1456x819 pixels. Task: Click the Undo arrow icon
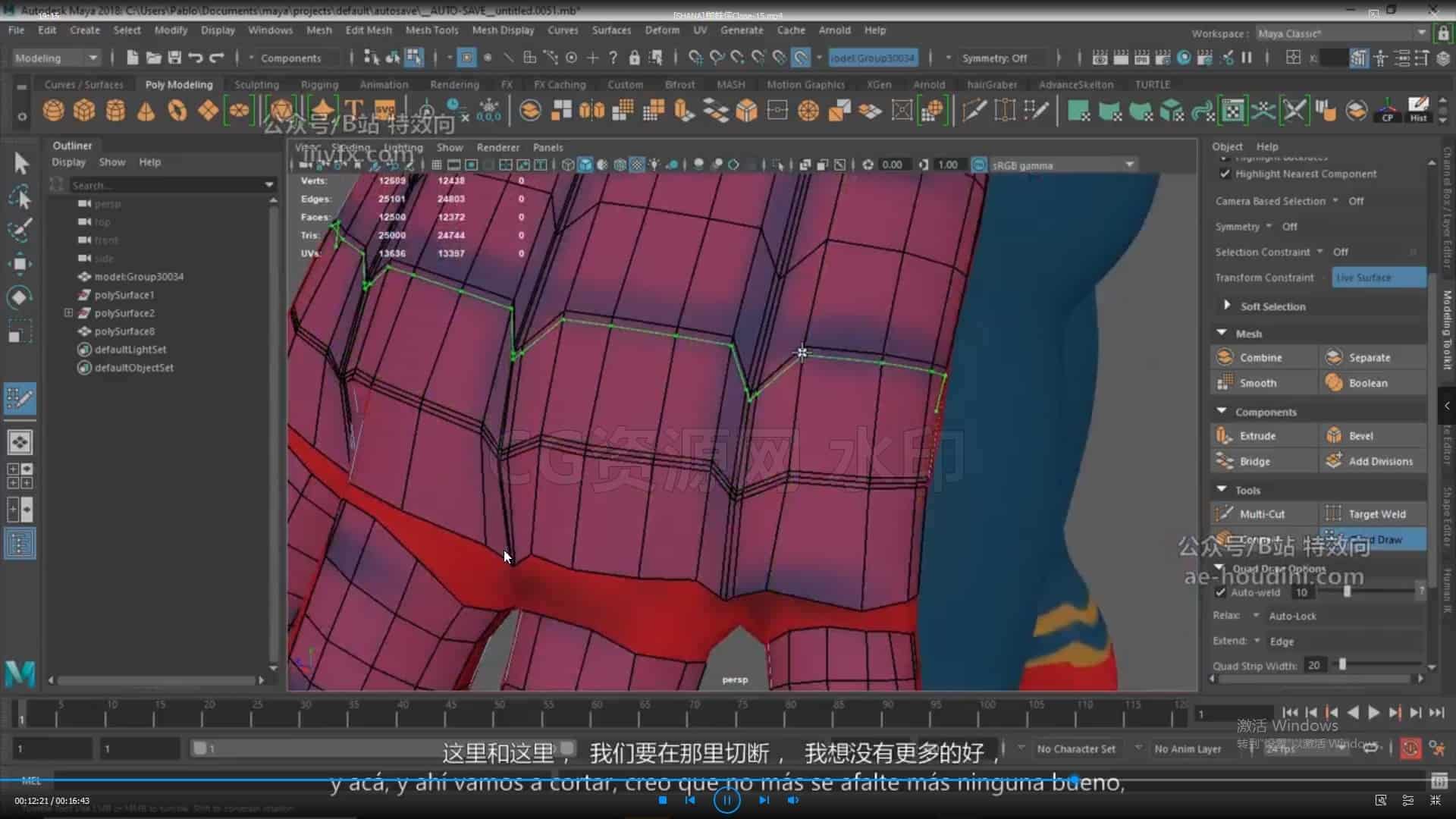point(196,58)
